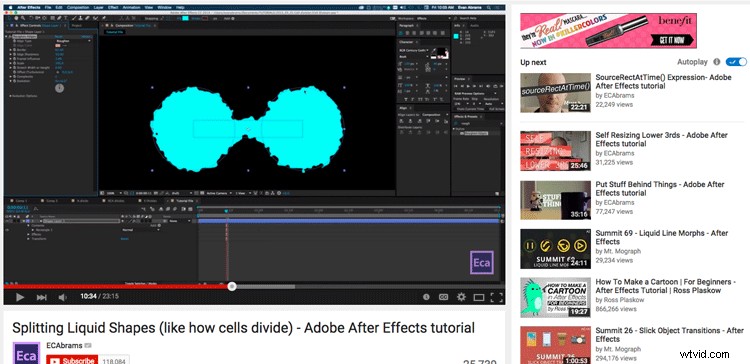Select the Pen tool
The image size is (750, 364).
coord(59,18)
